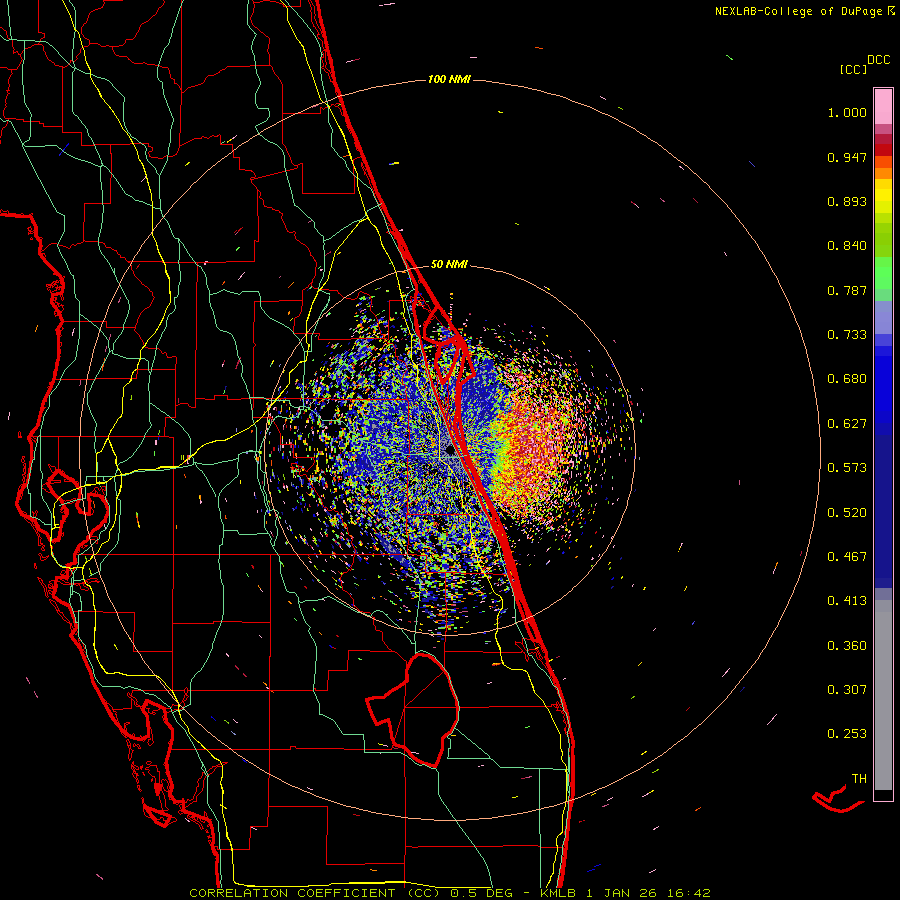The width and height of the screenshot is (900, 900).
Task: Click the [CC] unit label above the legend
Action: (x=853, y=69)
